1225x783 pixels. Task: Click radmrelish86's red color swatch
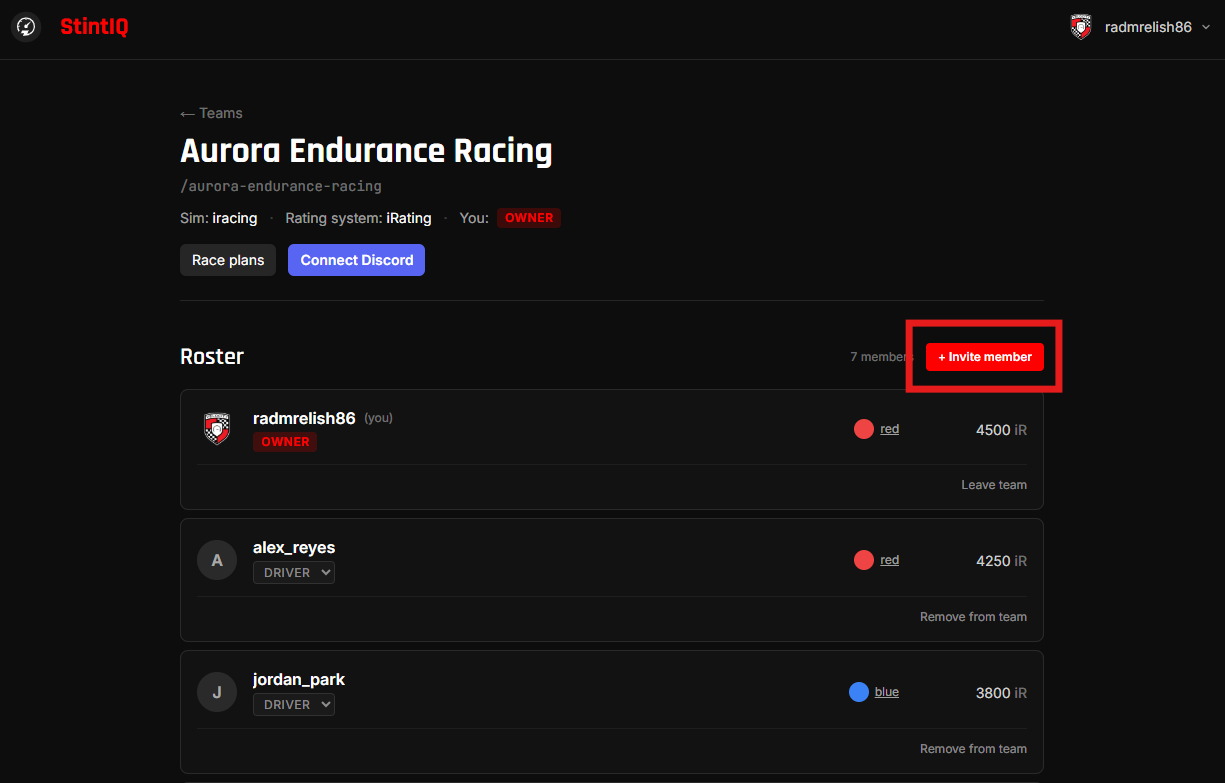(864, 429)
